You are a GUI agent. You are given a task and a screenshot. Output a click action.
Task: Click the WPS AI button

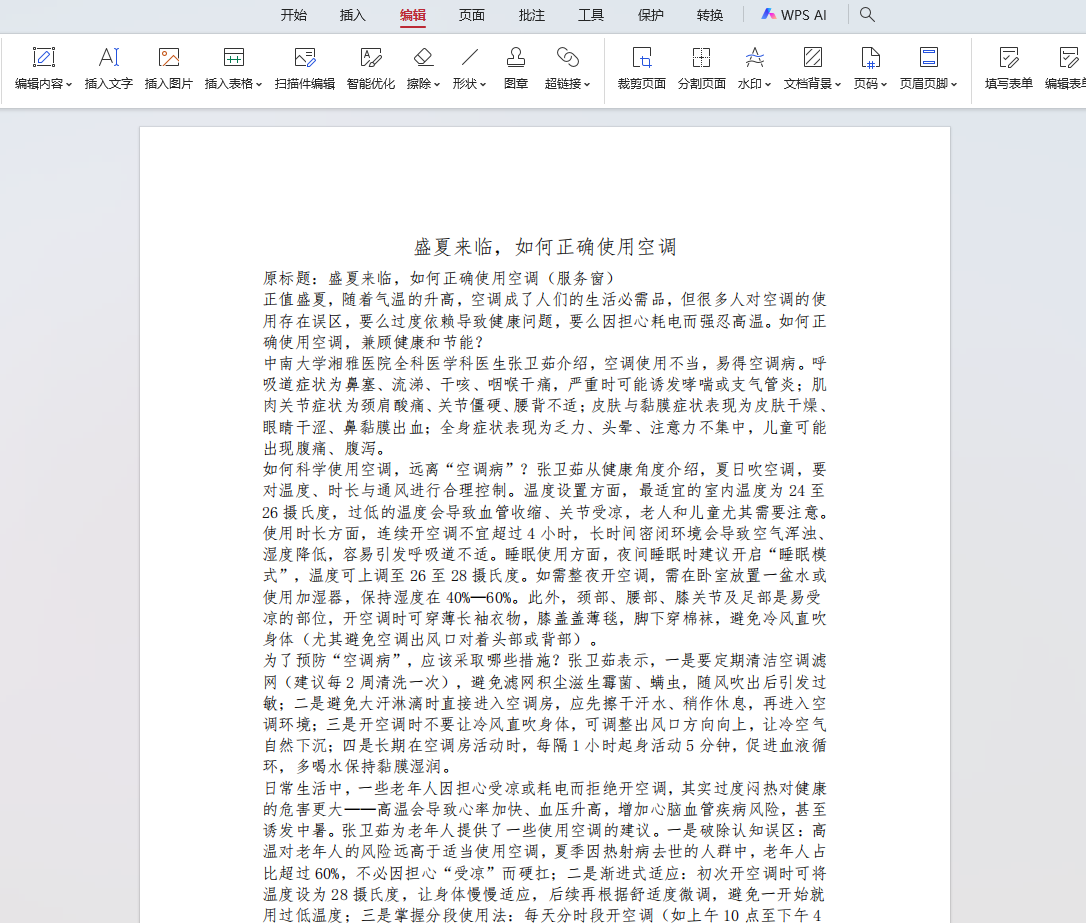click(794, 15)
